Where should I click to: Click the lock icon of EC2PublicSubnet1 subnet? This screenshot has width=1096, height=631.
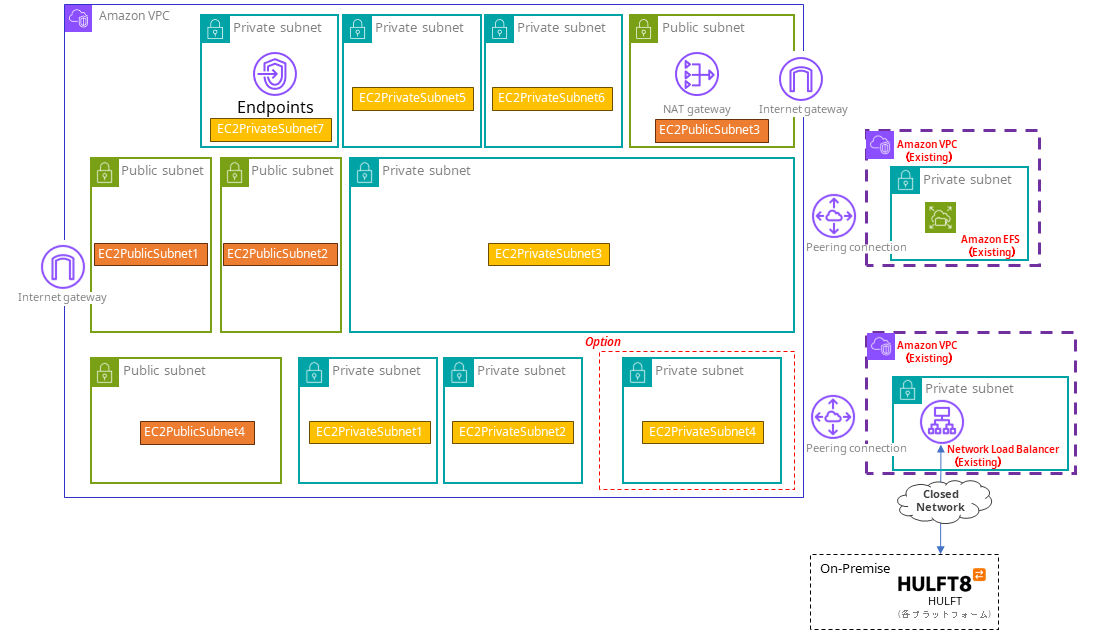104,173
